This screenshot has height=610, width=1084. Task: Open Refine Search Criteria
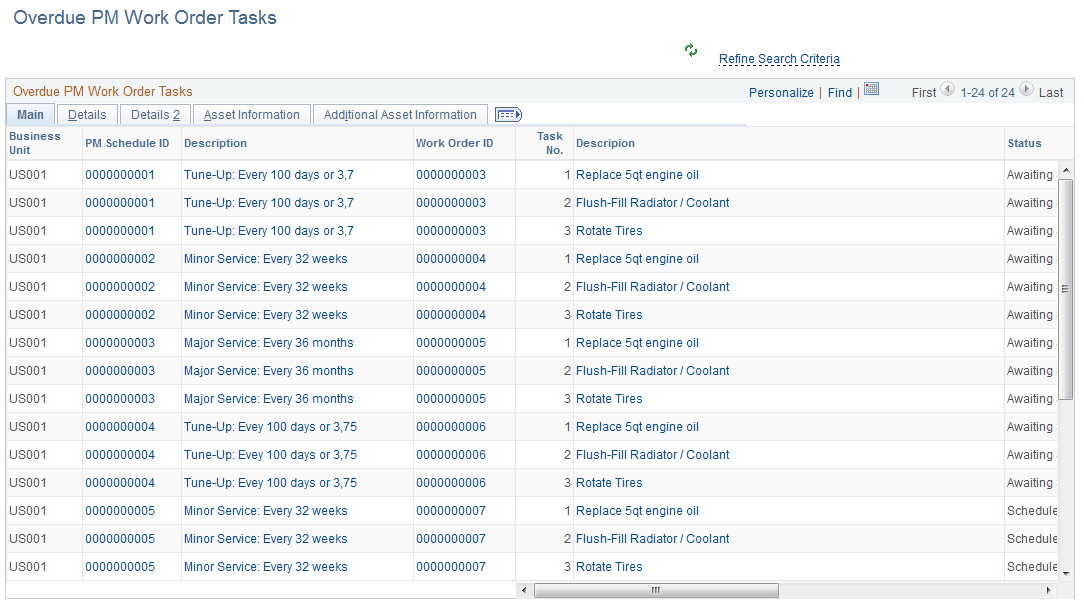[x=779, y=59]
